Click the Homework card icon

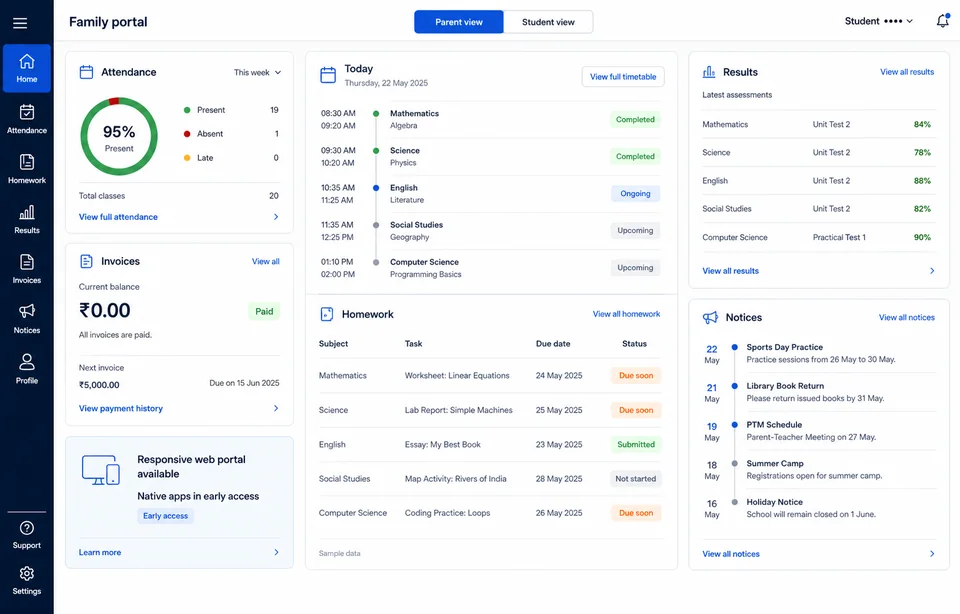[327, 314]
